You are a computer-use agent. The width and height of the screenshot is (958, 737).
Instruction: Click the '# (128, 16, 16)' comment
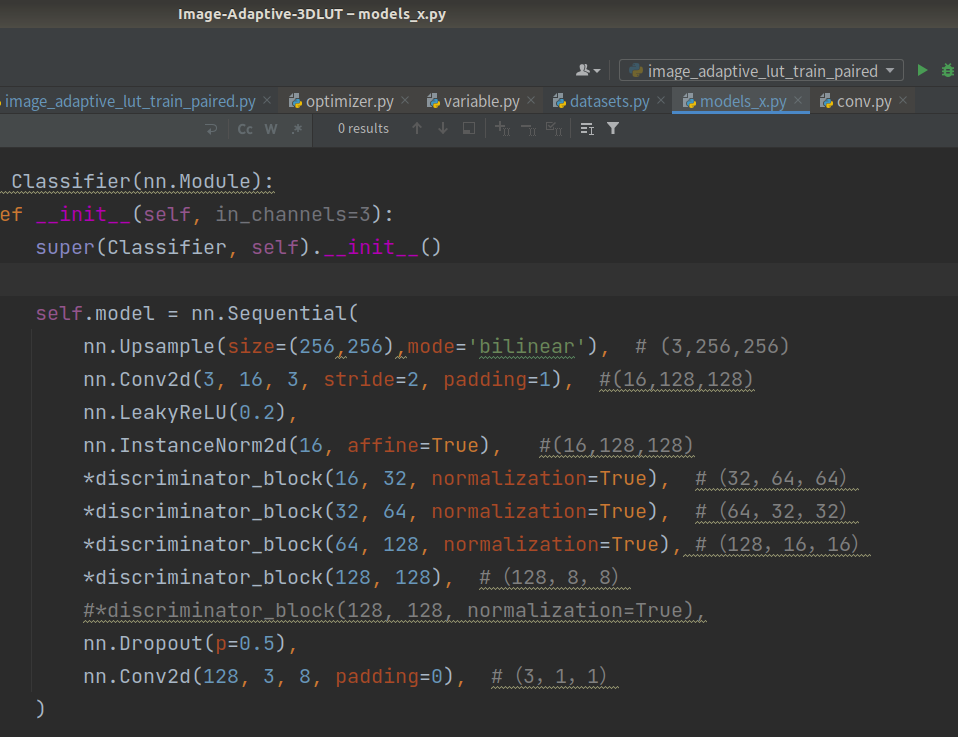[777, 544]
